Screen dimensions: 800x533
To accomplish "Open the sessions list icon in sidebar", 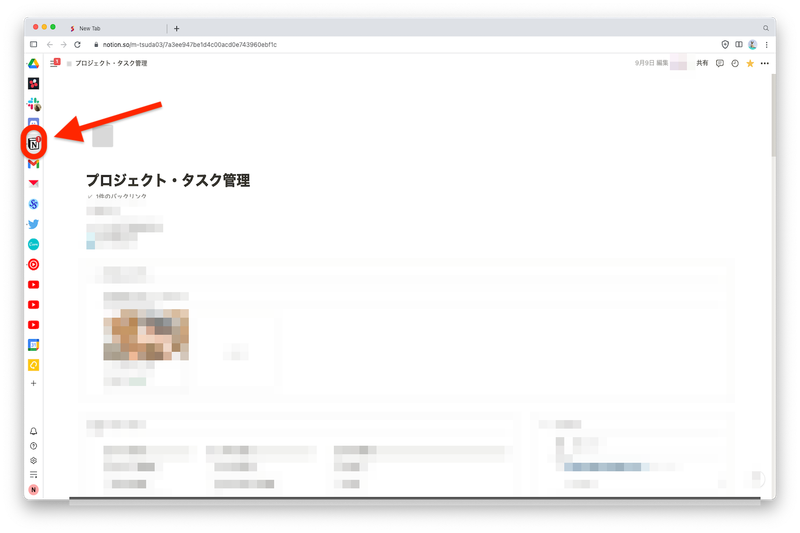I will click(34, 475).
